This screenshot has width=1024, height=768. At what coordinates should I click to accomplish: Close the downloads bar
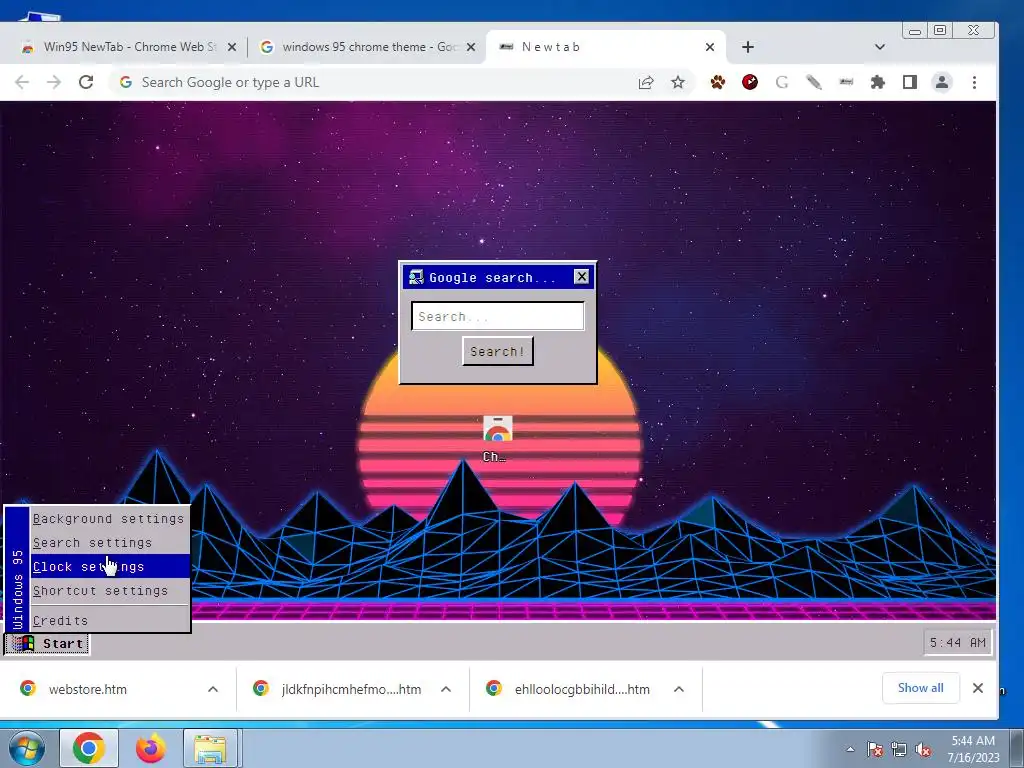coord(978,688)
